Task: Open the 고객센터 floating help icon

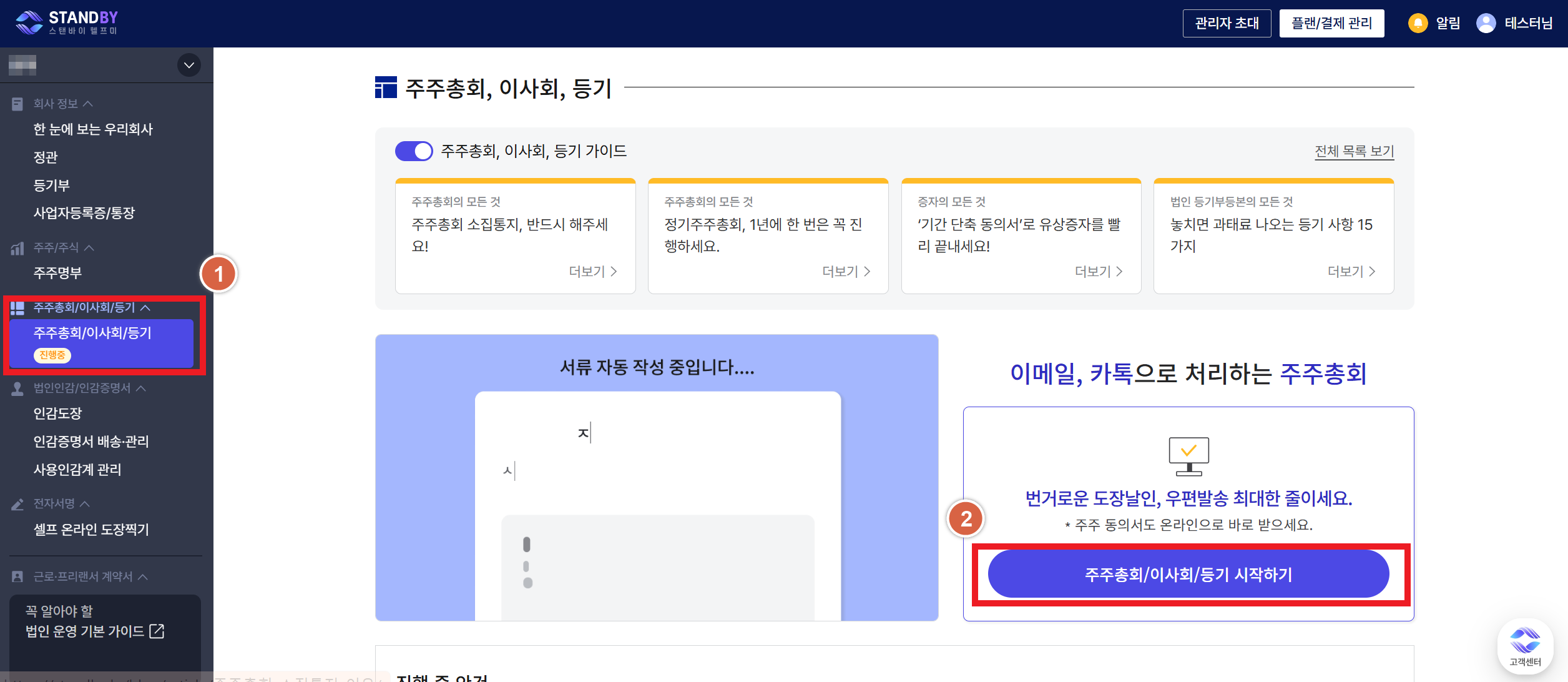Action: point(1525,646)
